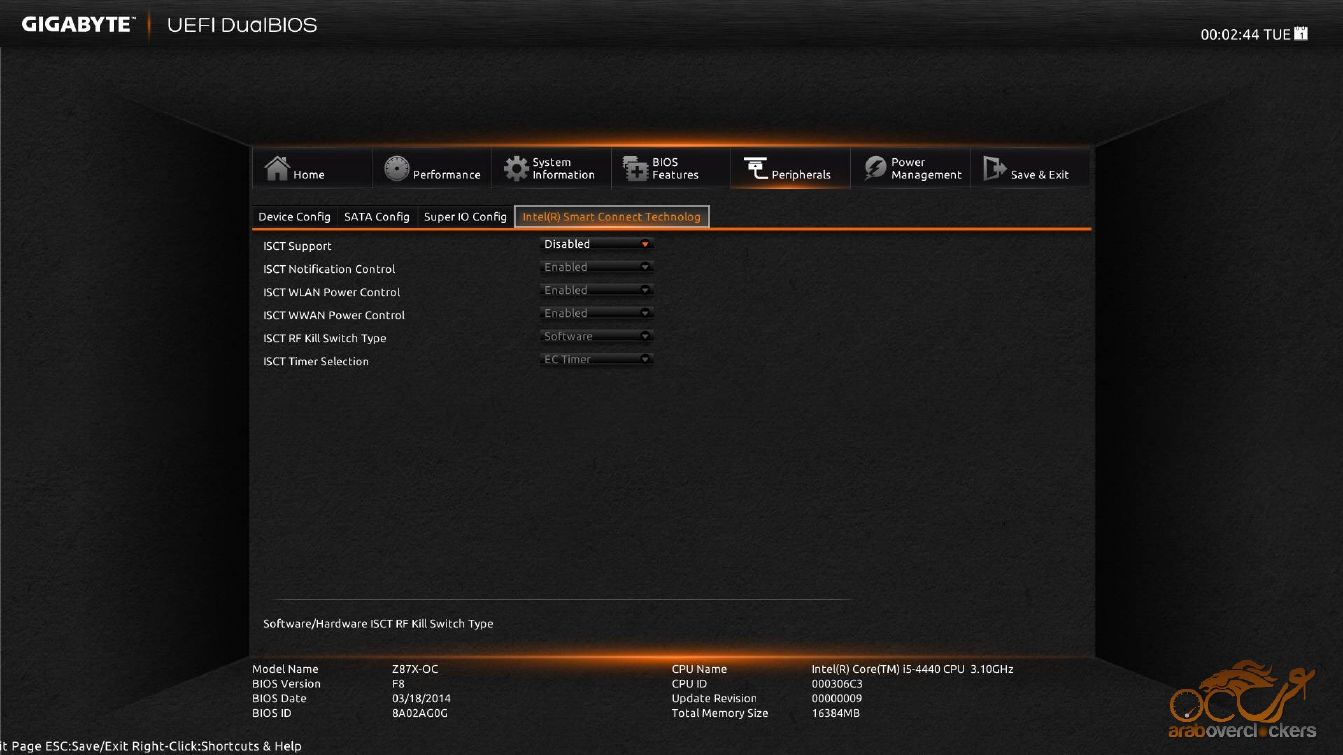Open Power Management leaf icon

click(875, 169)
